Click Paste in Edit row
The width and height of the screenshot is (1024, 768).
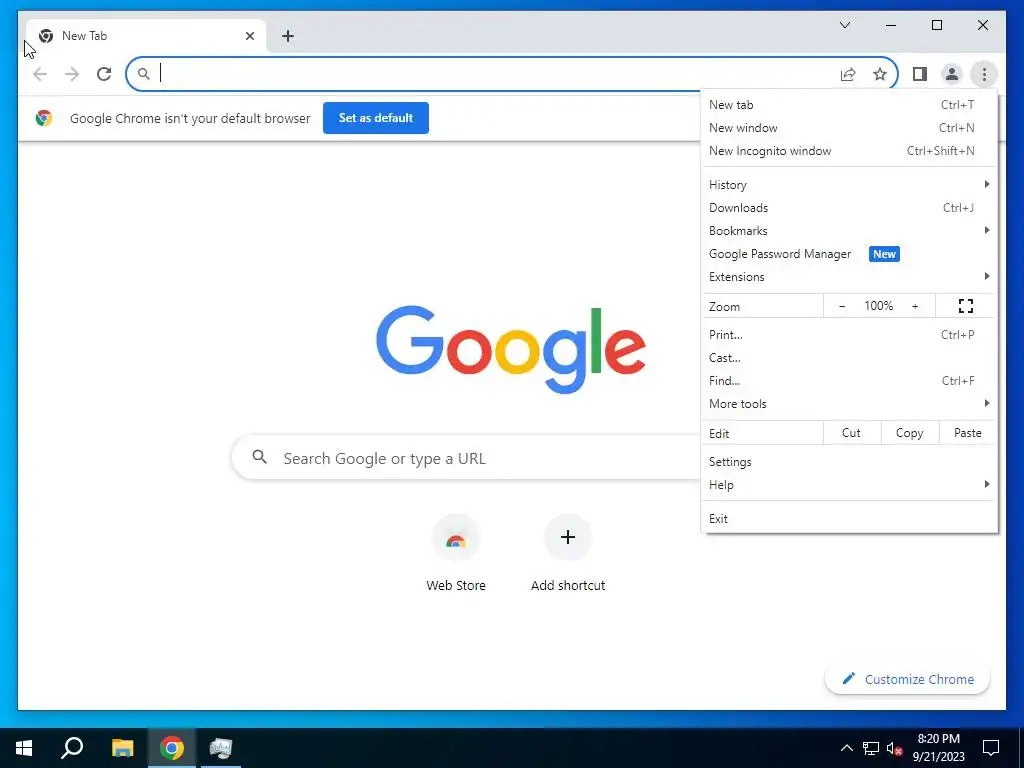968,433
